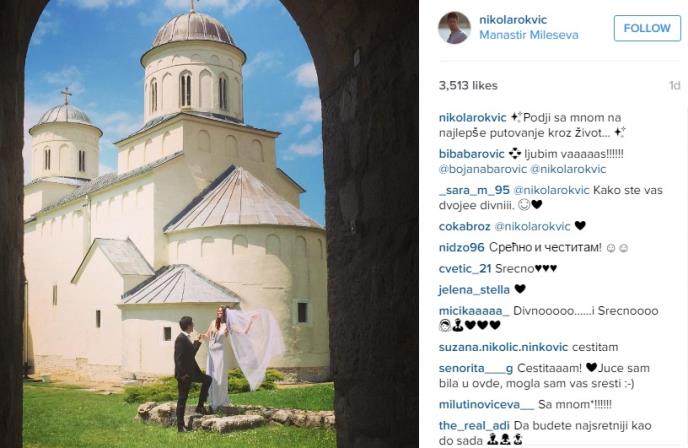Viewport: 688px width, 448px height.
Task: Click senorita___g commenter username
Action: (x=476, y=369)
